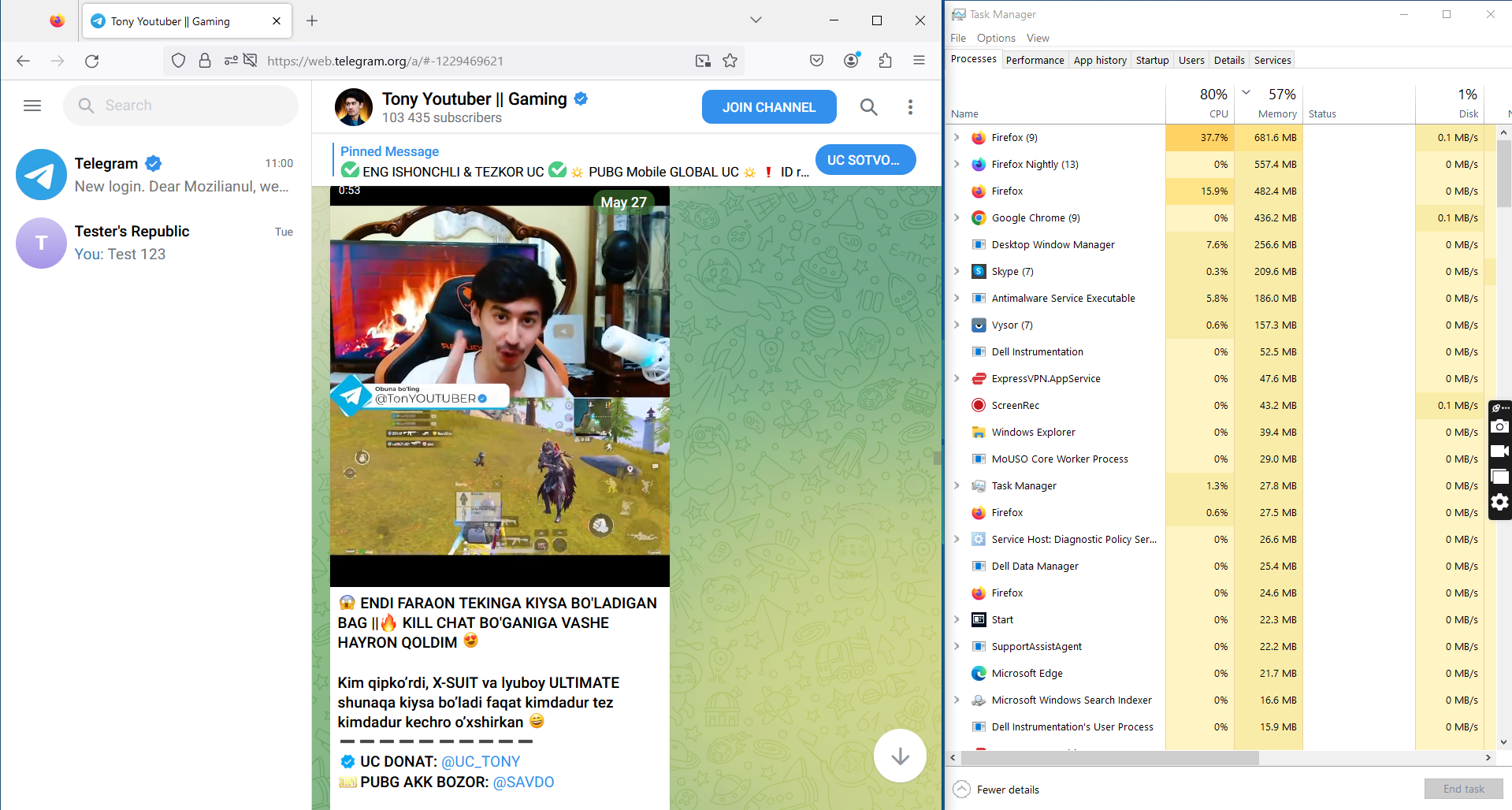The height and width of the screenshot is (810, 1512).
Task: Open the three-dot menu in the channel header
Action: [910, 106]
